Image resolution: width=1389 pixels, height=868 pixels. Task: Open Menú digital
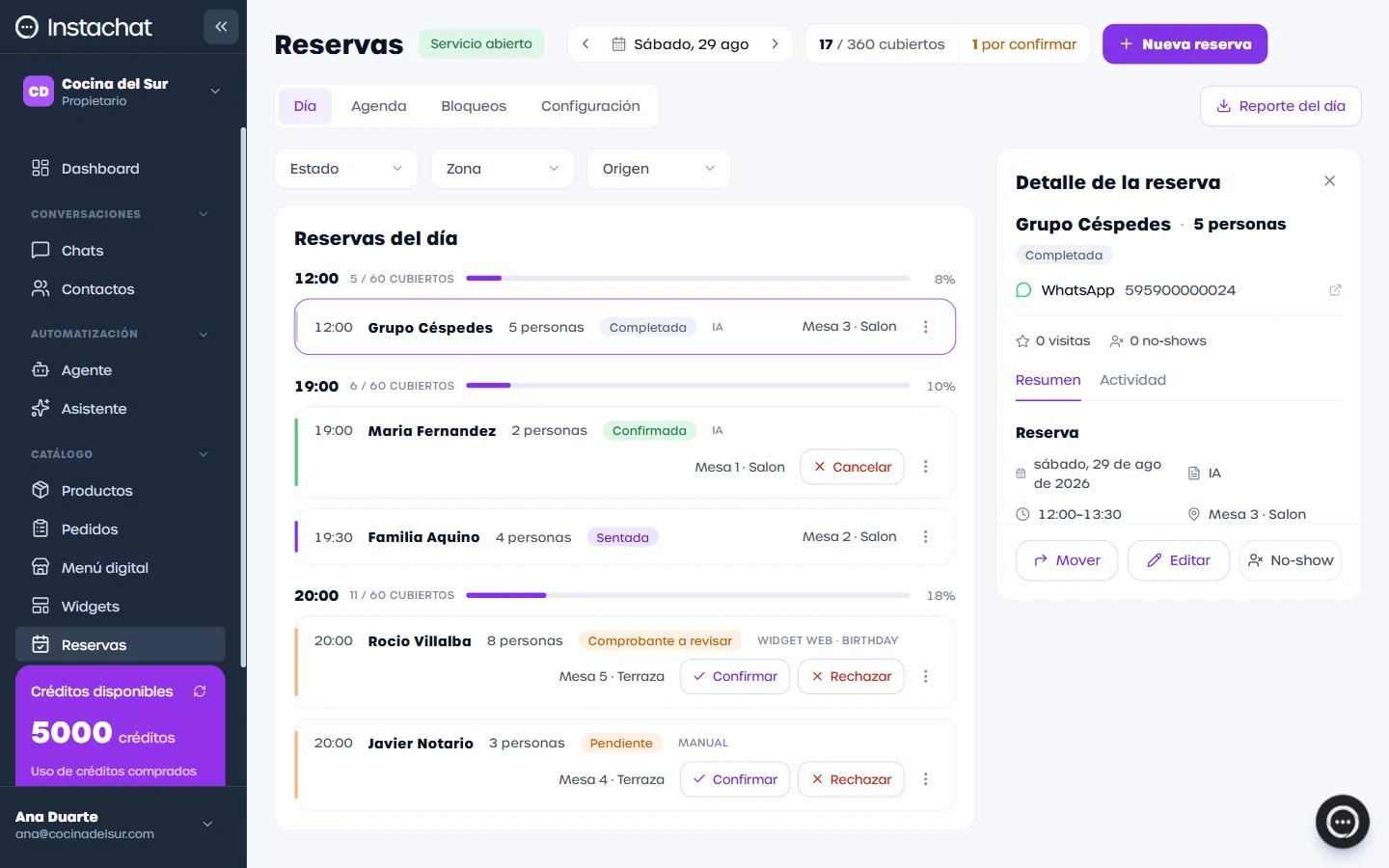point(121,568)
